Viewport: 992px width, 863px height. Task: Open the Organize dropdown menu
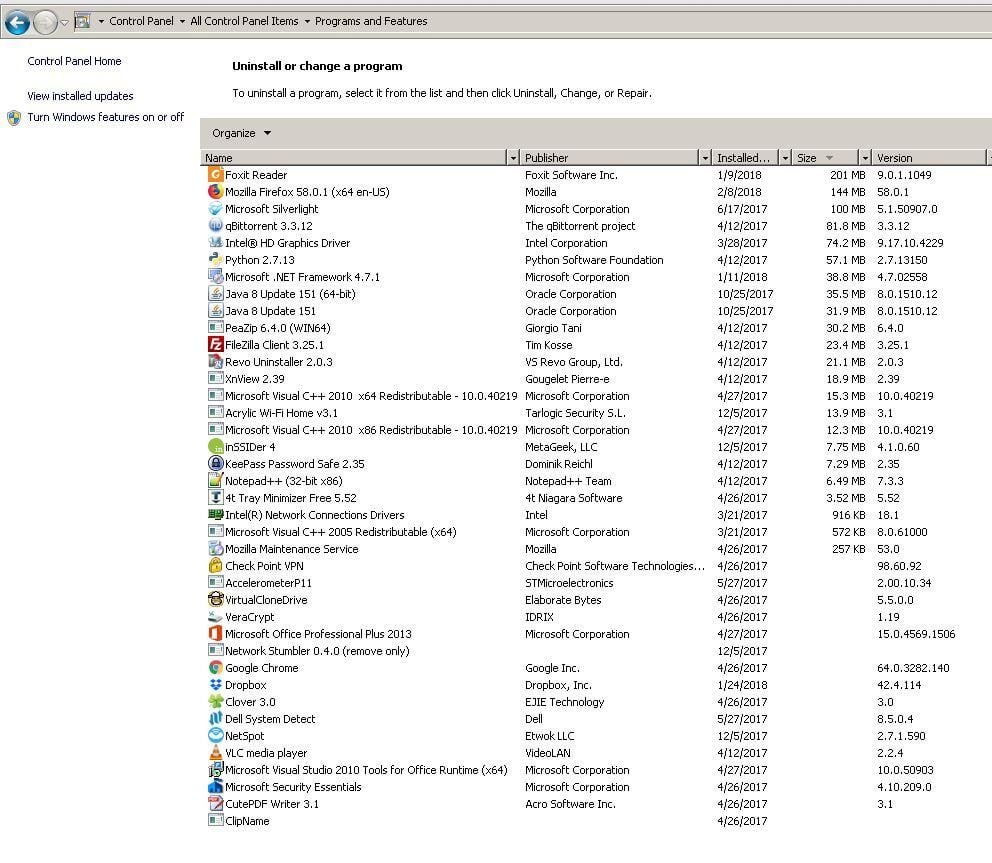(241, 133)
